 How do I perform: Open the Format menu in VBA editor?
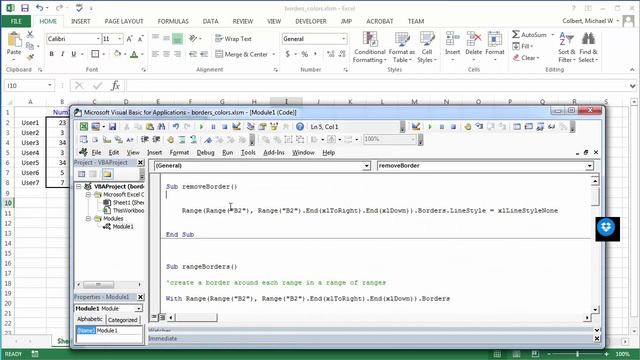pos(179,153)
